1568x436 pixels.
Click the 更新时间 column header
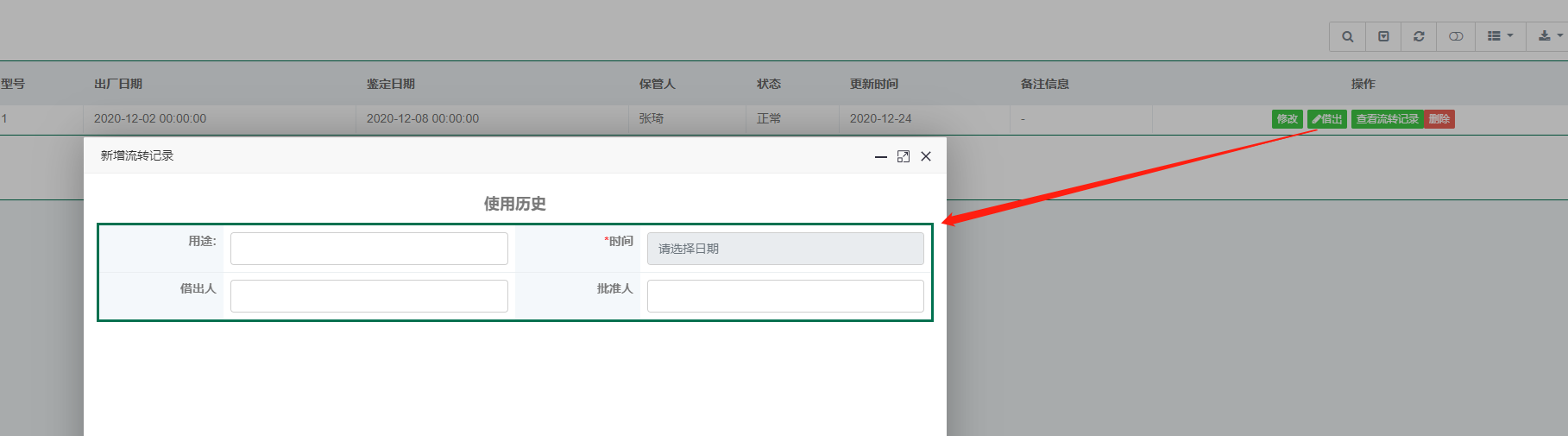coord(874,84)
